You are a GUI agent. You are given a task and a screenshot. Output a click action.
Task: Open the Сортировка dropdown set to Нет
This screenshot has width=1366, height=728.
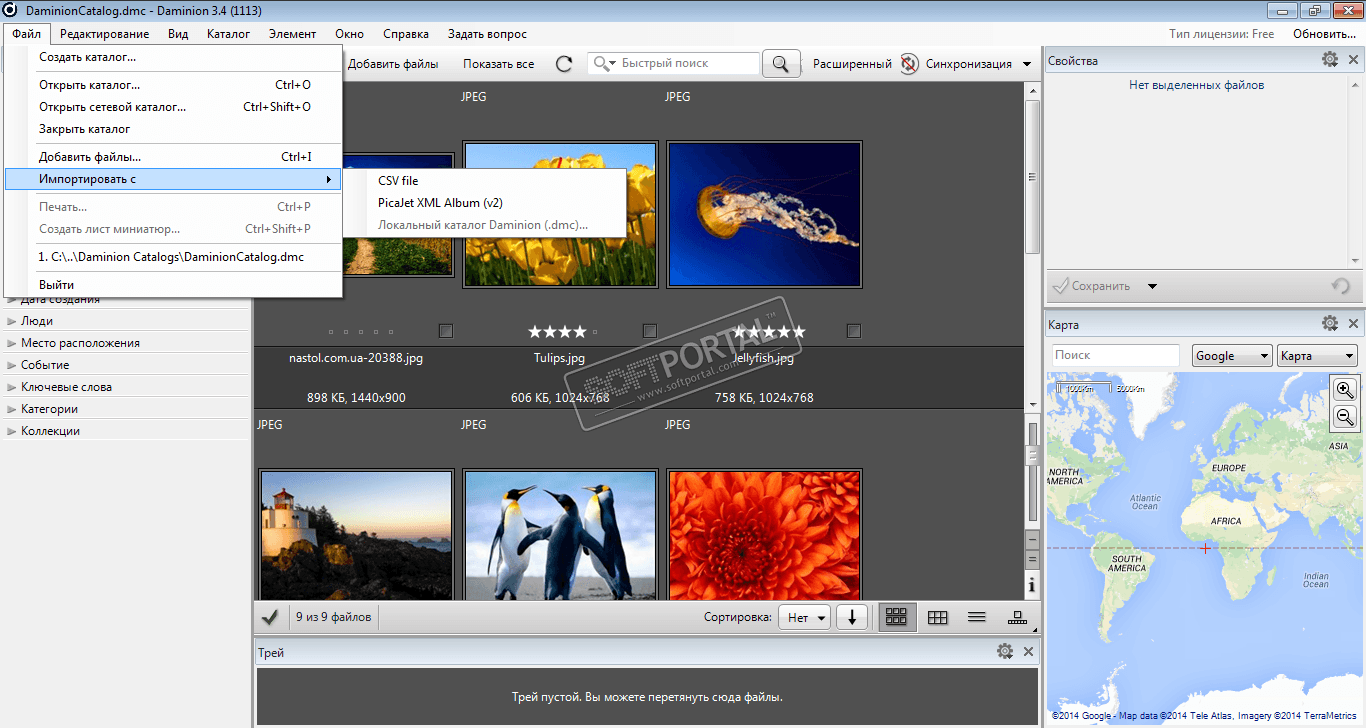point(804,617)
